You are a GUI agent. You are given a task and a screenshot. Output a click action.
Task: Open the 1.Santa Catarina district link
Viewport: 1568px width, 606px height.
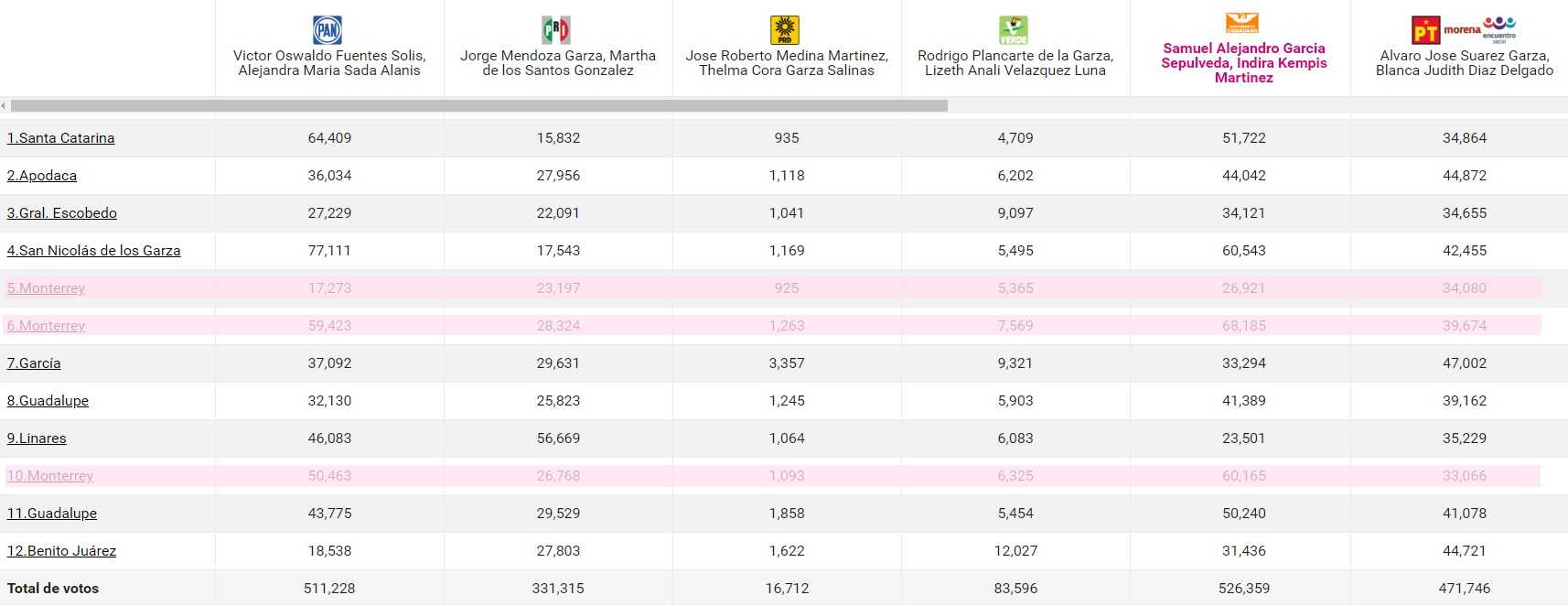pyautogui.click(x=60, y=138)
